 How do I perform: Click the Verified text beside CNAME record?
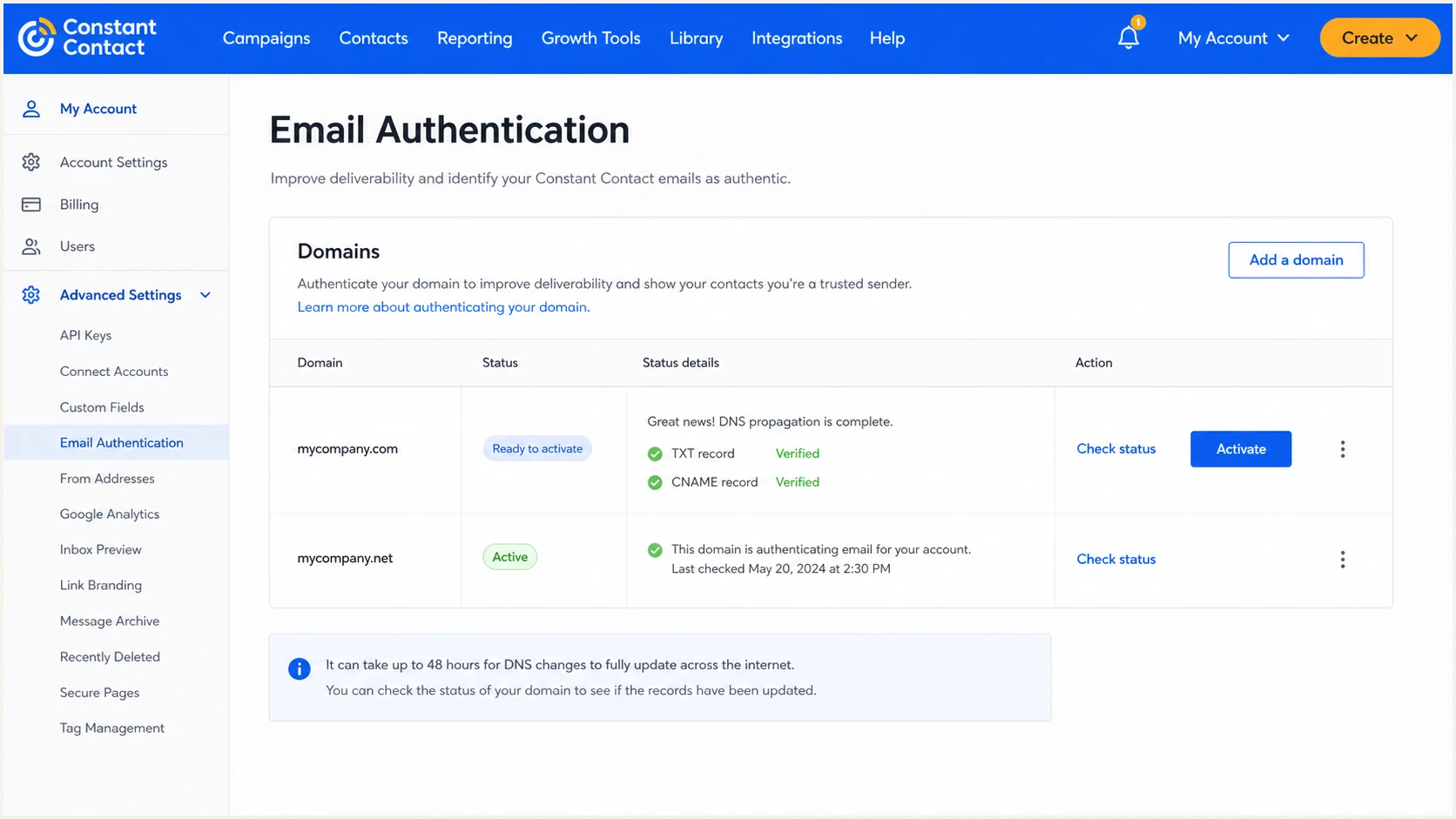click(798, 482)
